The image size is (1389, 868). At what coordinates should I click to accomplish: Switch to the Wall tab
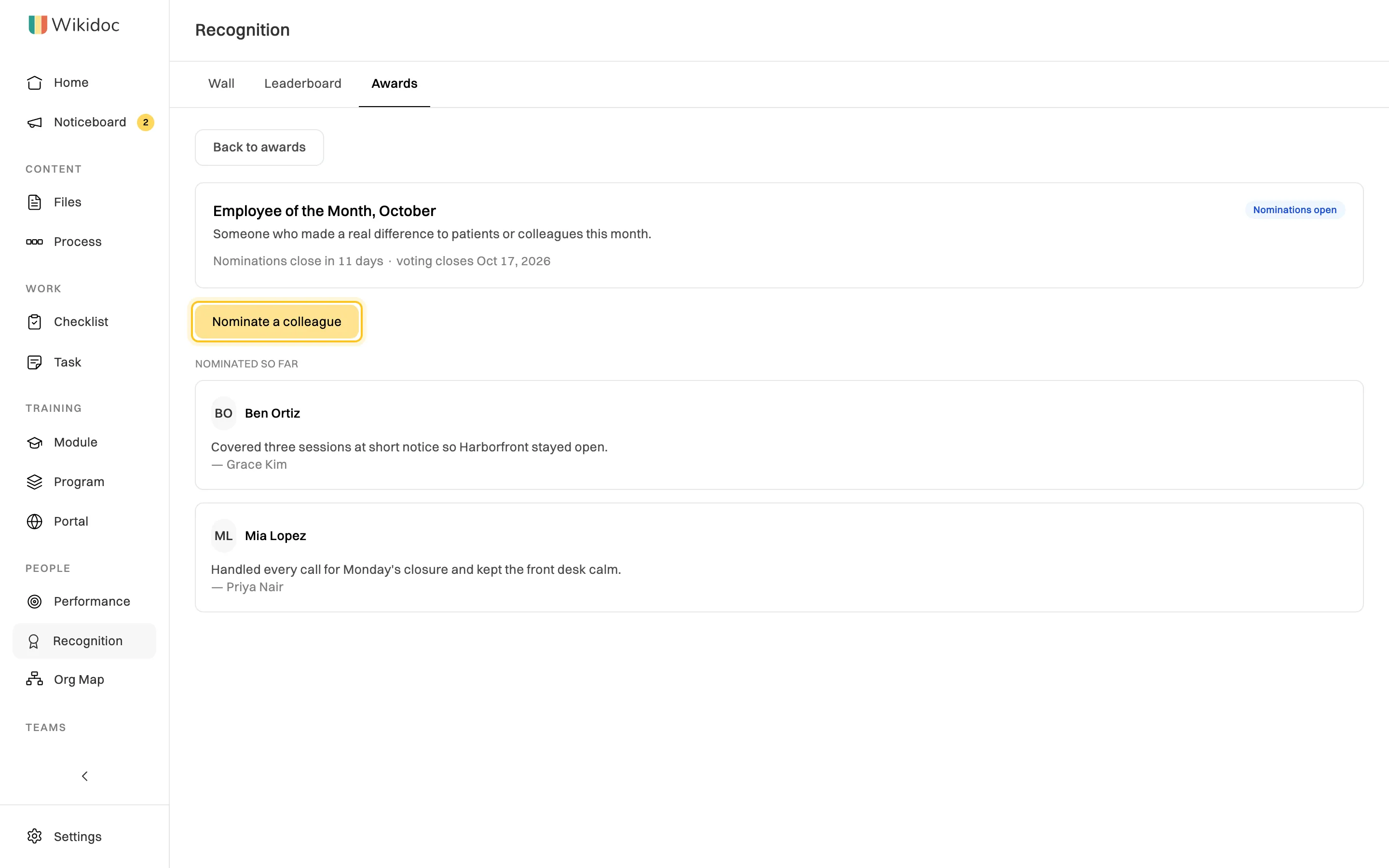pyautogui.click(x=221, y=84)
